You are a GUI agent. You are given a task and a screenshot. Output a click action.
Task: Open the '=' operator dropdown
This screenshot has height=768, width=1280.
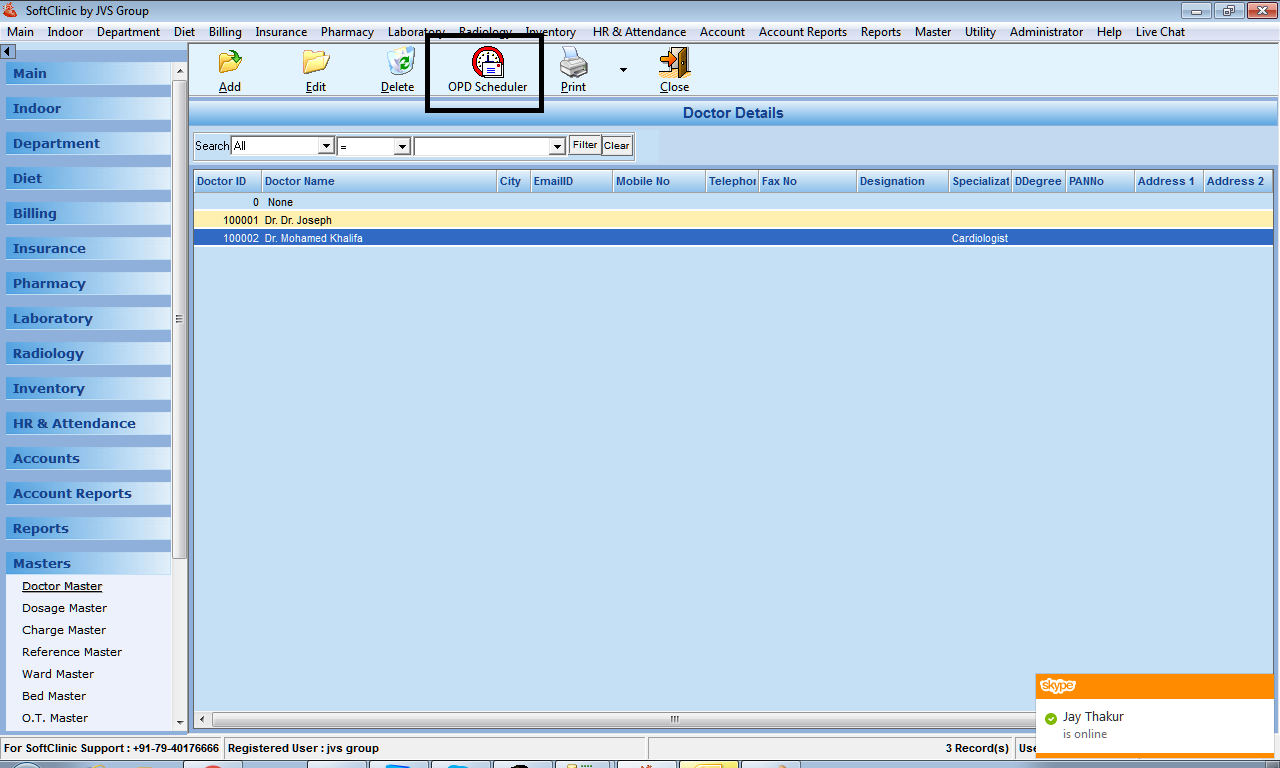pos(402,146)
